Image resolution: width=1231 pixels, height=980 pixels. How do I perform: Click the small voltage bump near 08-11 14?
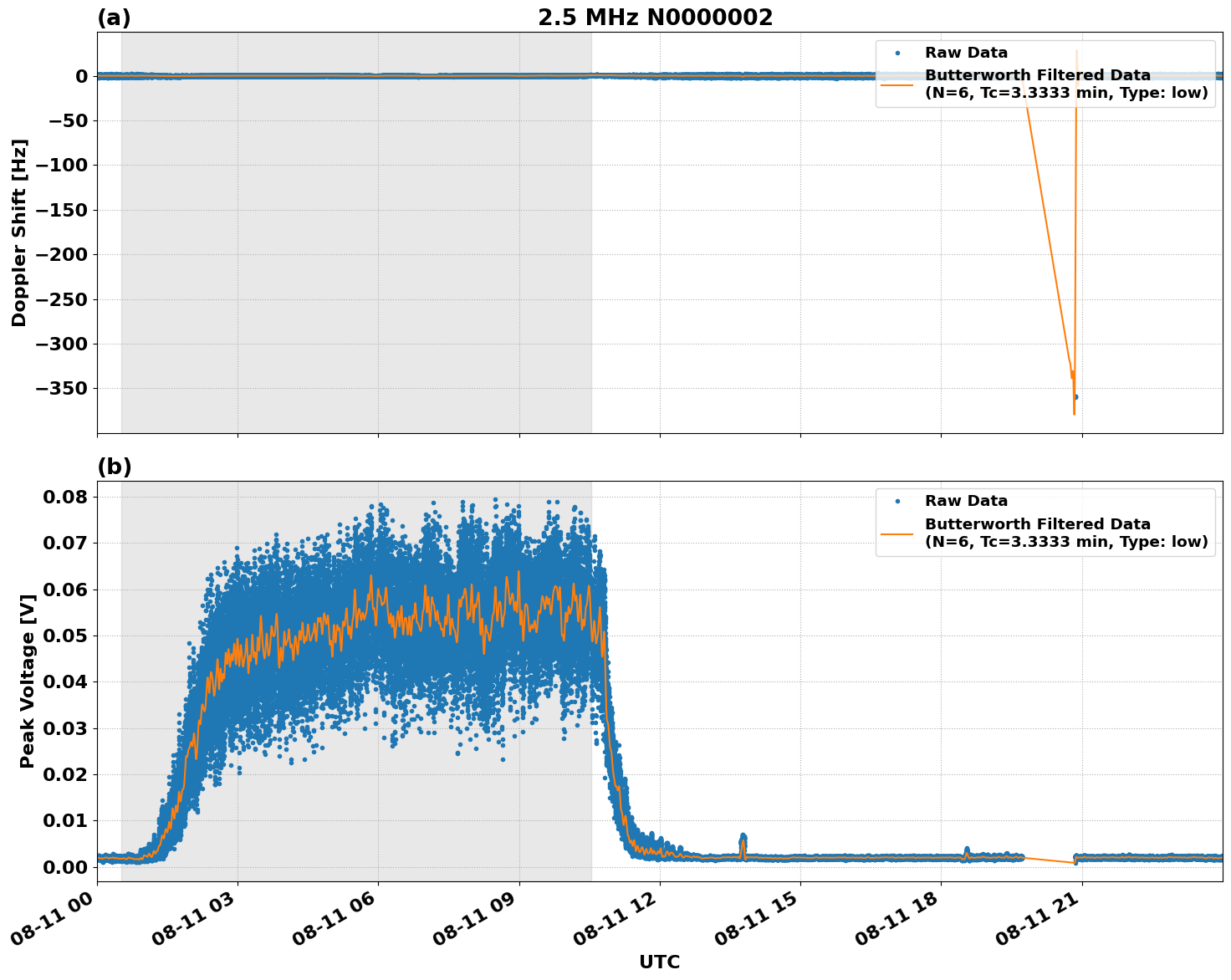[x=741, y=836]
